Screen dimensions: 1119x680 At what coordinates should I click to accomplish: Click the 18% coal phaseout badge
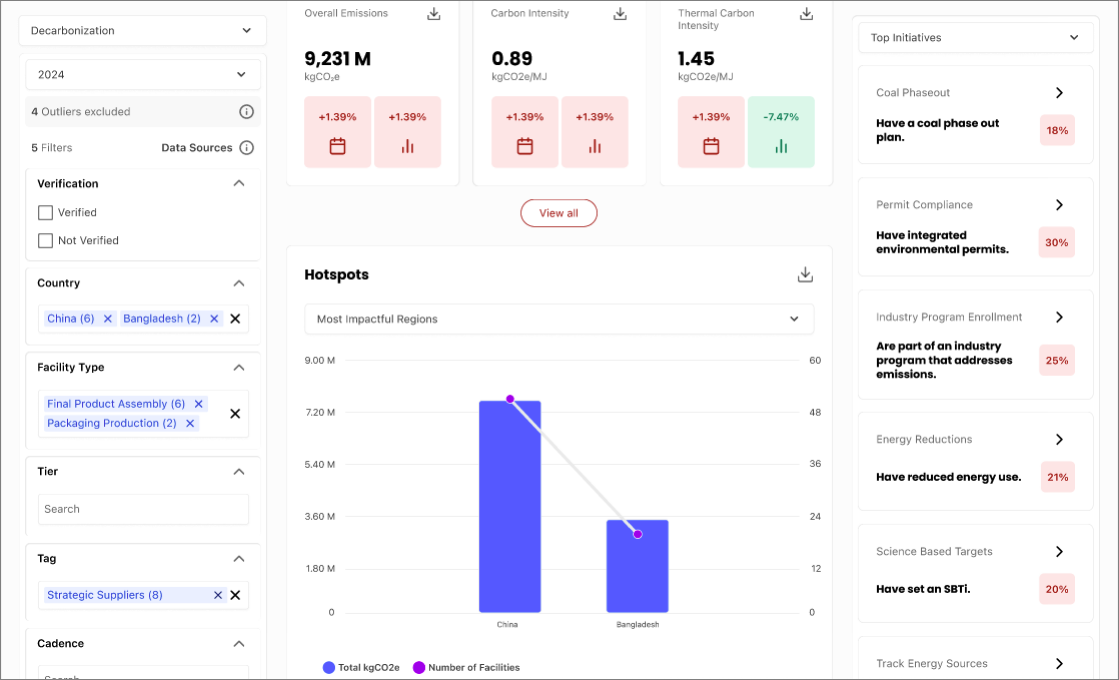(x=1057, y=131)
